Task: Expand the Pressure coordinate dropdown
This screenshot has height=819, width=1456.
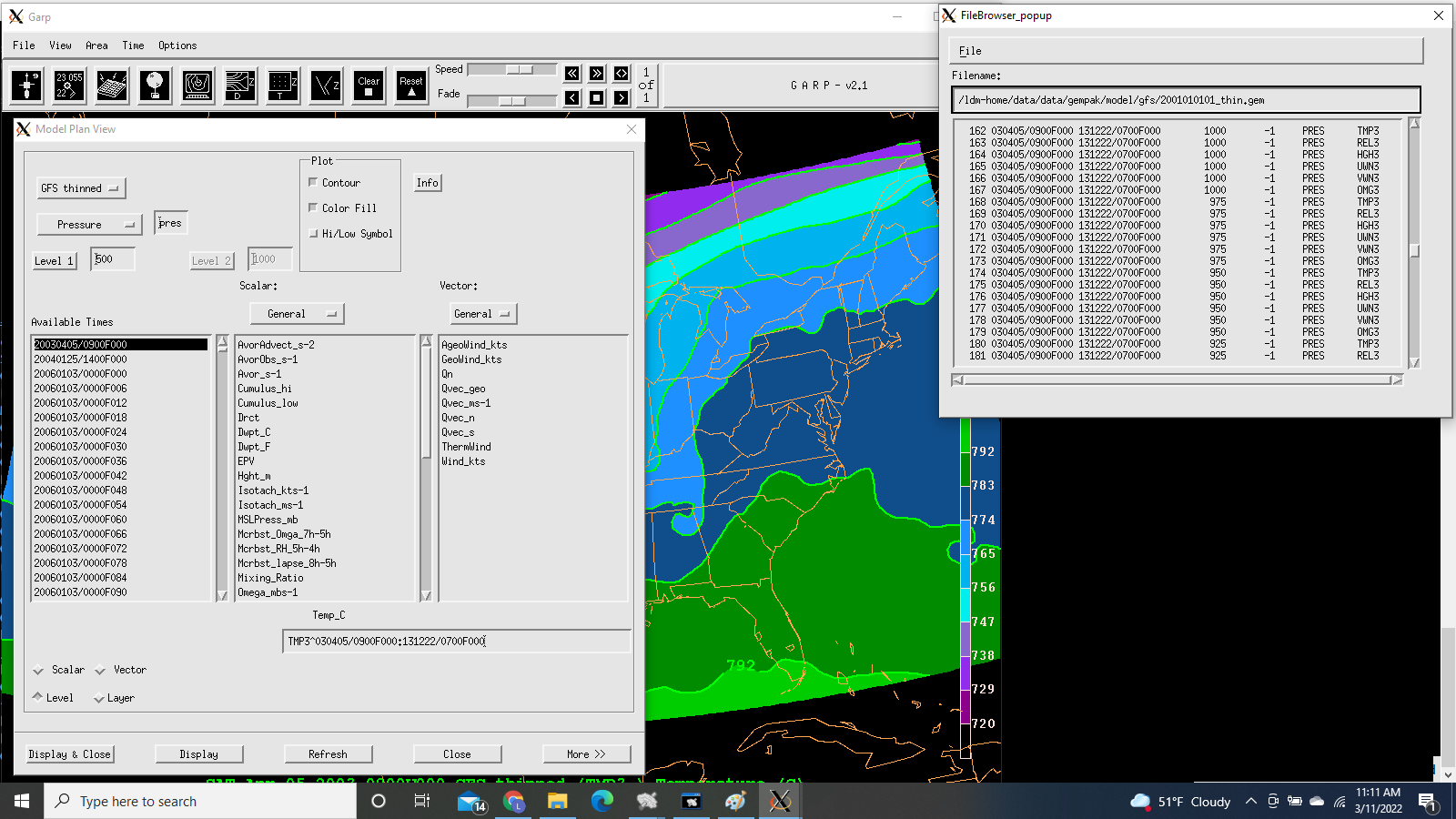Action: pyautogui.click(x=89, y=225)
